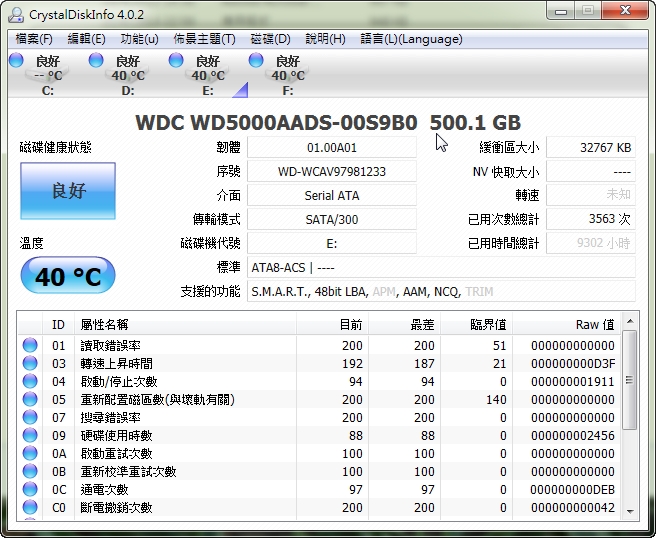This screenshot has width=656, height=538.
Task: Click the 臨界值 column header
Action: (477, 324)
